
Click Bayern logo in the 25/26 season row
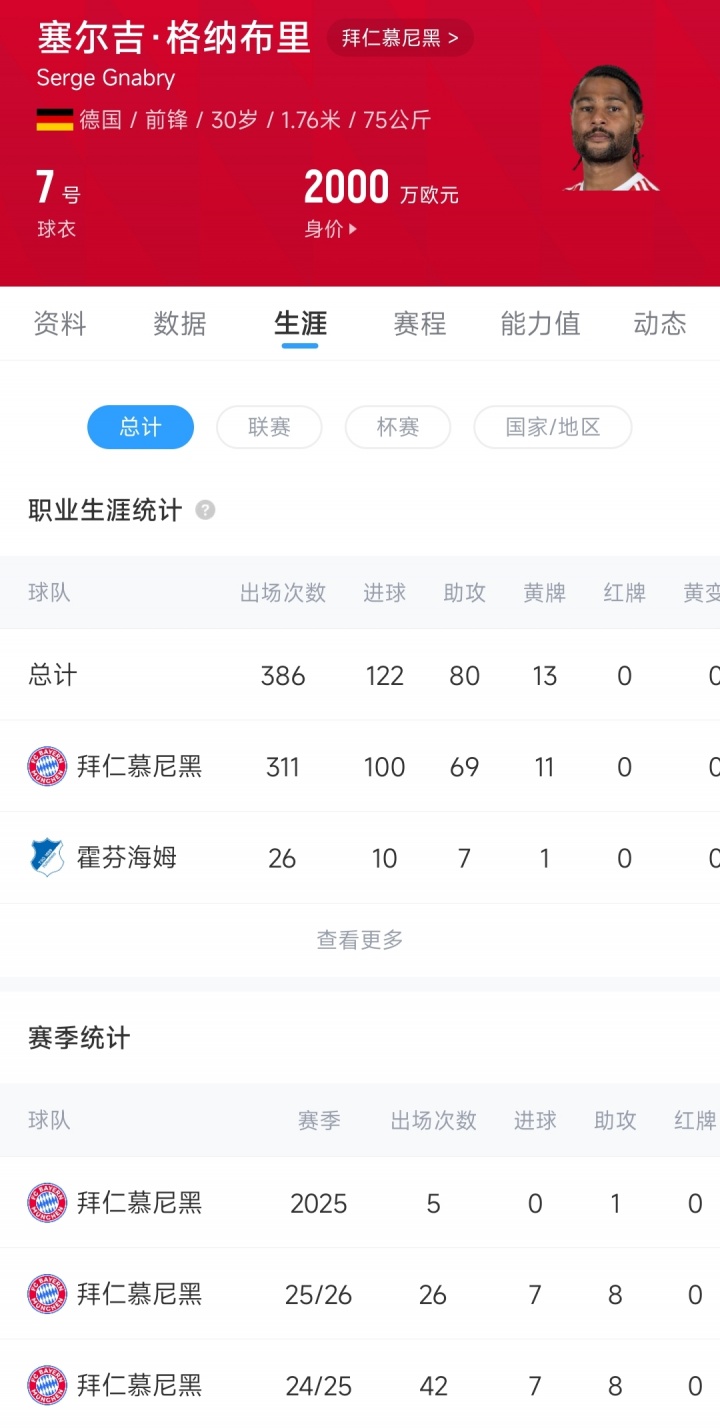click(x=47, y=1295)
